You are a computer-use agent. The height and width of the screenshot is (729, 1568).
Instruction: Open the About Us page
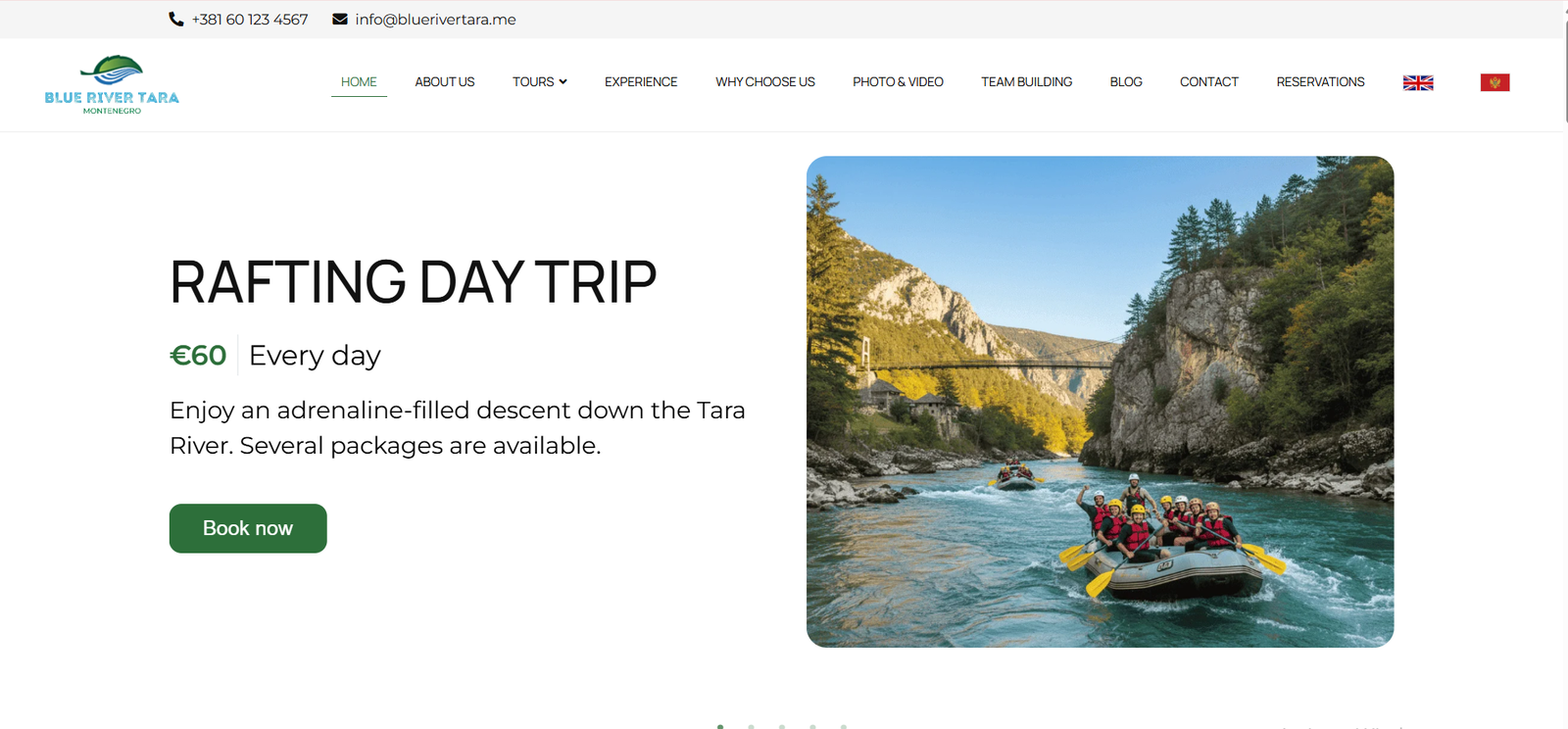click(x=444, y=82)
